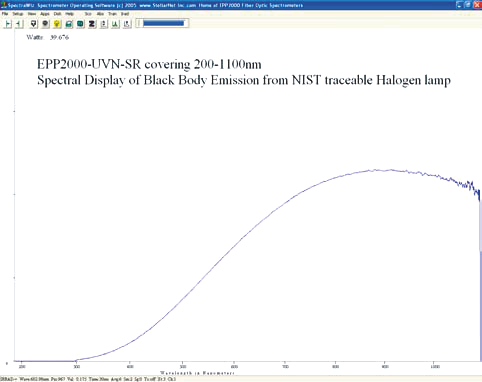
Task: Click the teal square toolbar icon
Action: coord(80,24)
